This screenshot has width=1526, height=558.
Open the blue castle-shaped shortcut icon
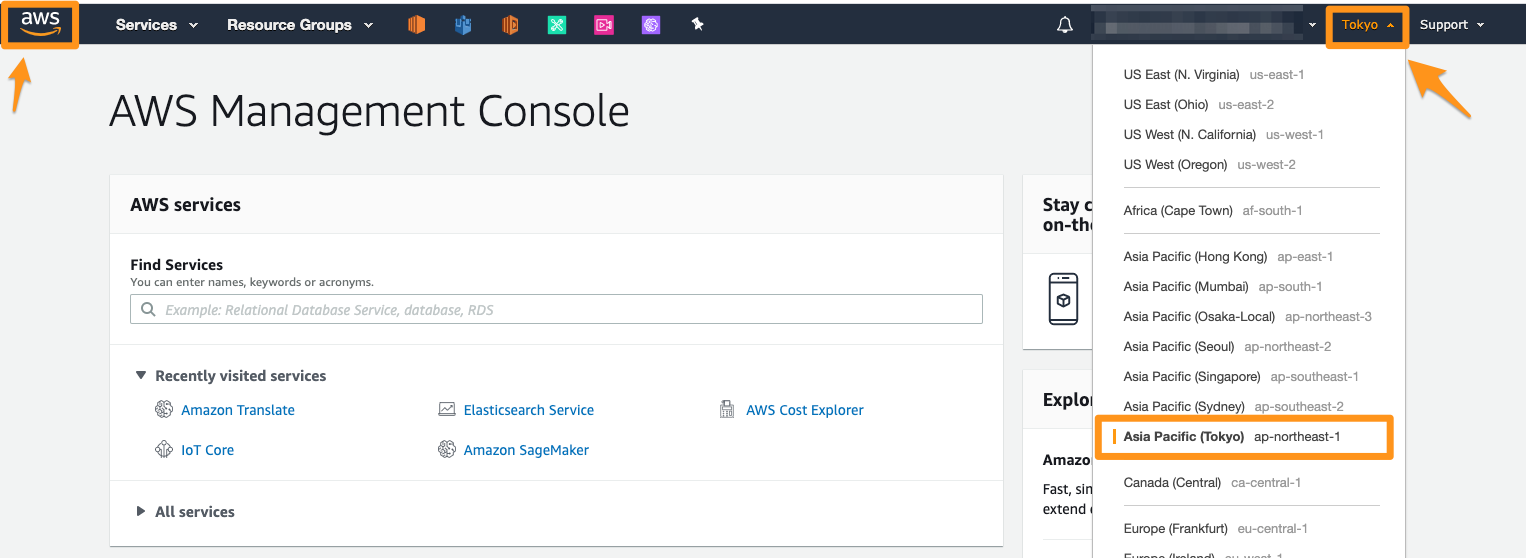[463, 25]
